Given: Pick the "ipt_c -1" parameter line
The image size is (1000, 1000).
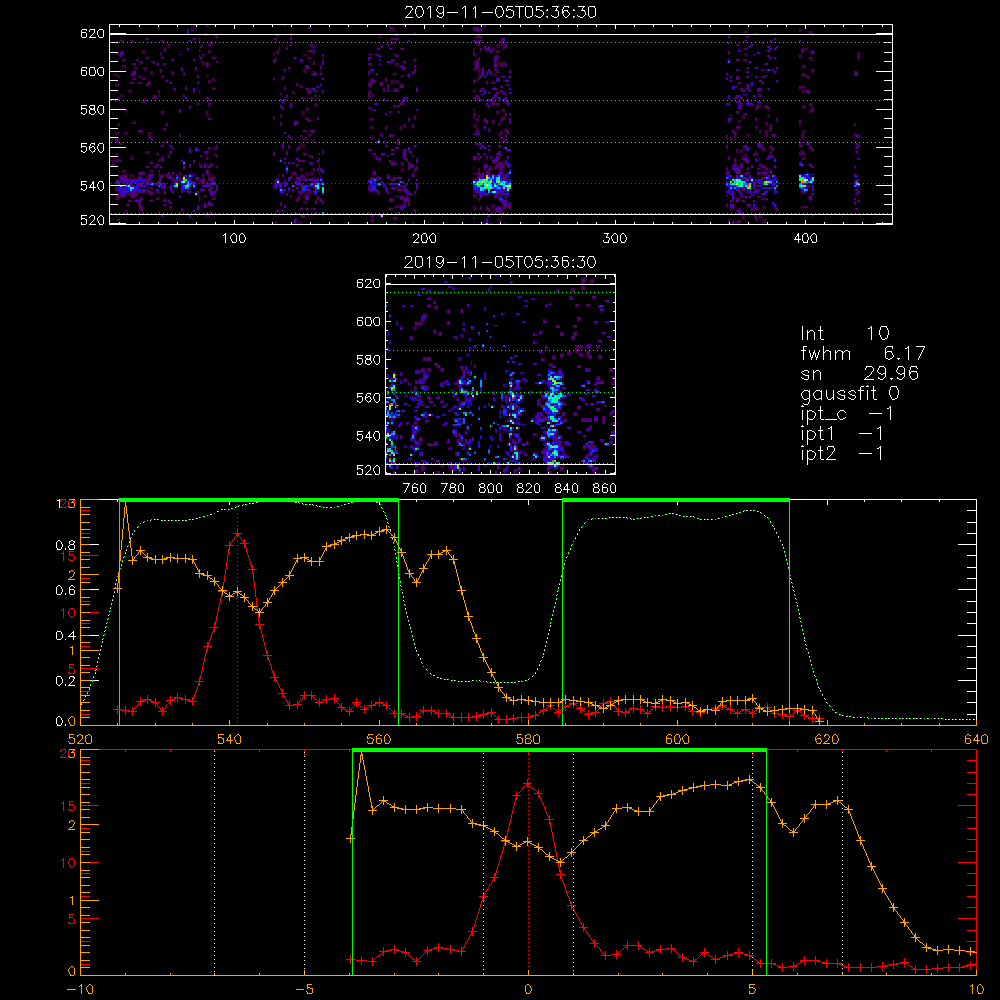Looking at the screenshot, I should pyautogui.click(x=847, y=414).
